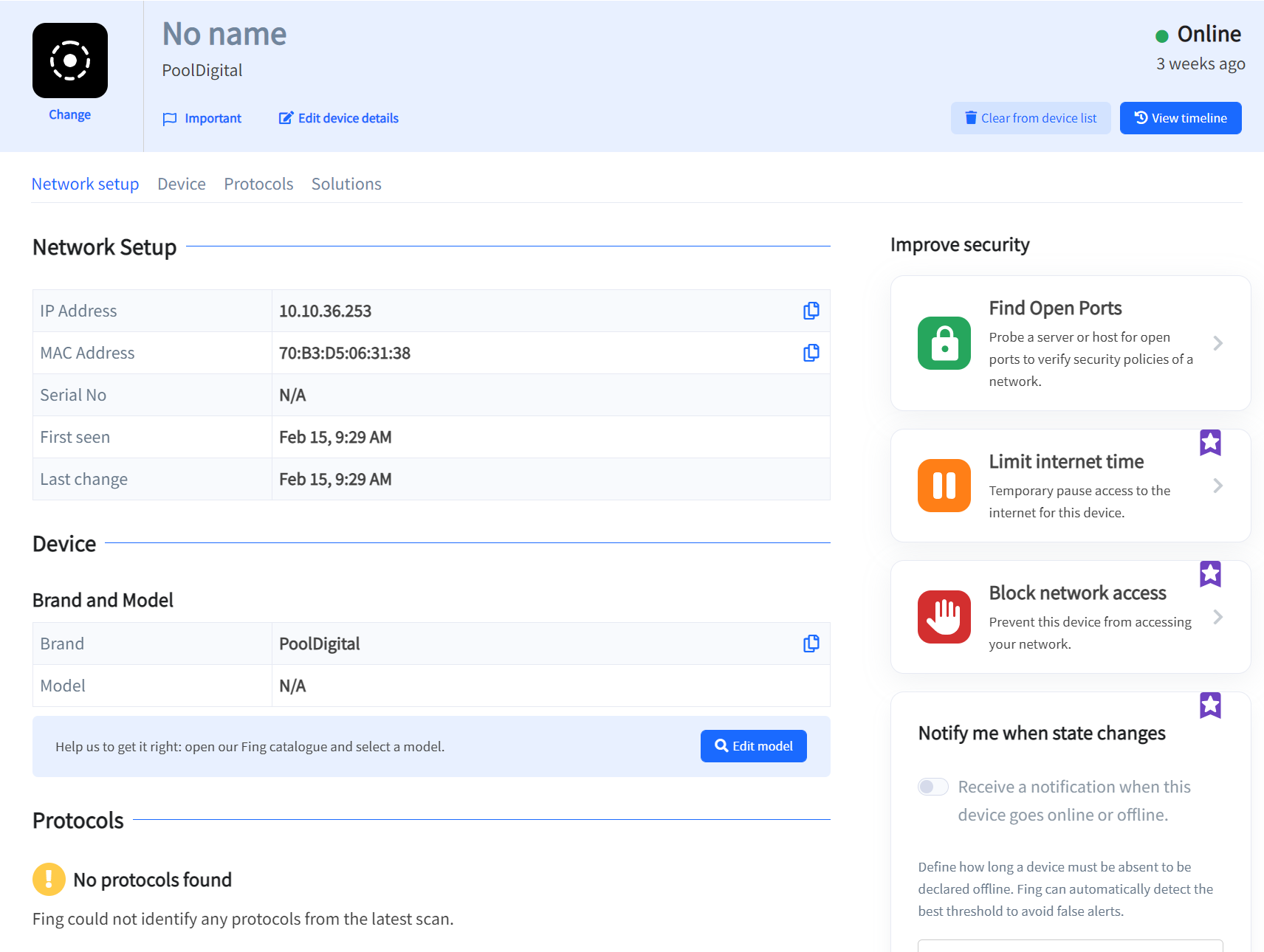The width and height of the screenshot is (1264, 952).
Task: Click the Limit internet time heading
Action: (1066, 461)
